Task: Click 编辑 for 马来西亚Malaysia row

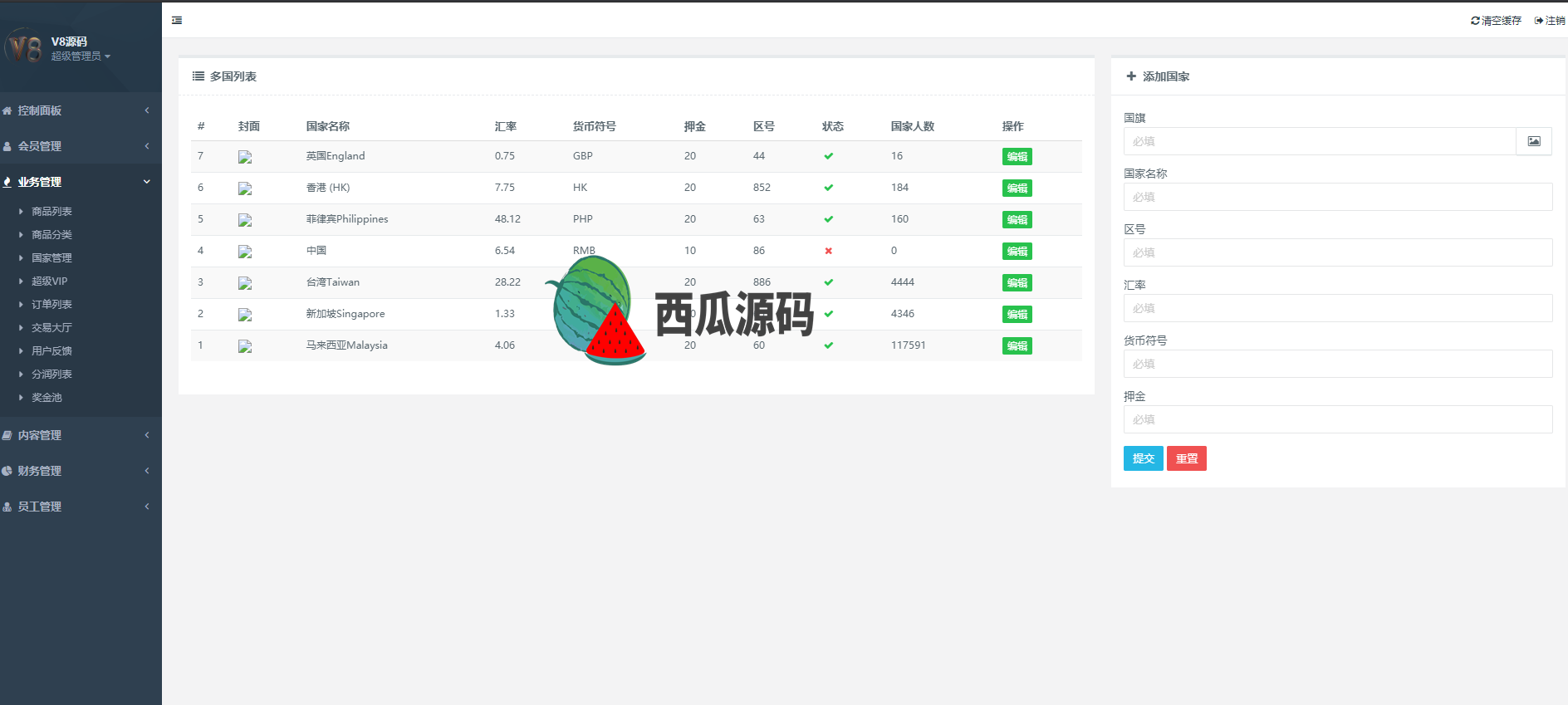Action: coord(1017,345)
